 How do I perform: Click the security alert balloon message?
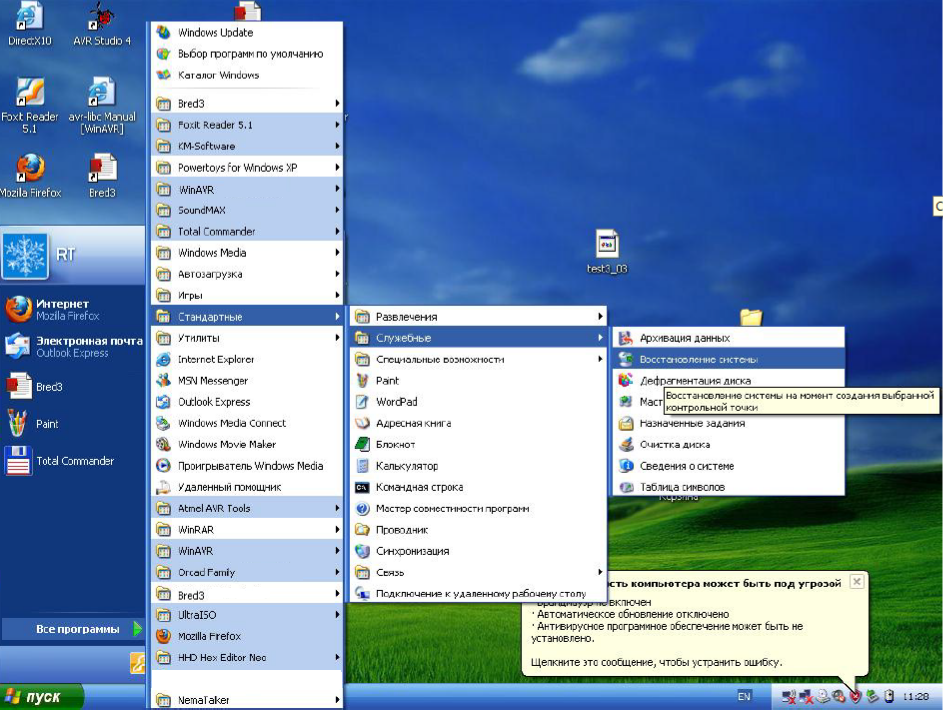click(695, 623)
